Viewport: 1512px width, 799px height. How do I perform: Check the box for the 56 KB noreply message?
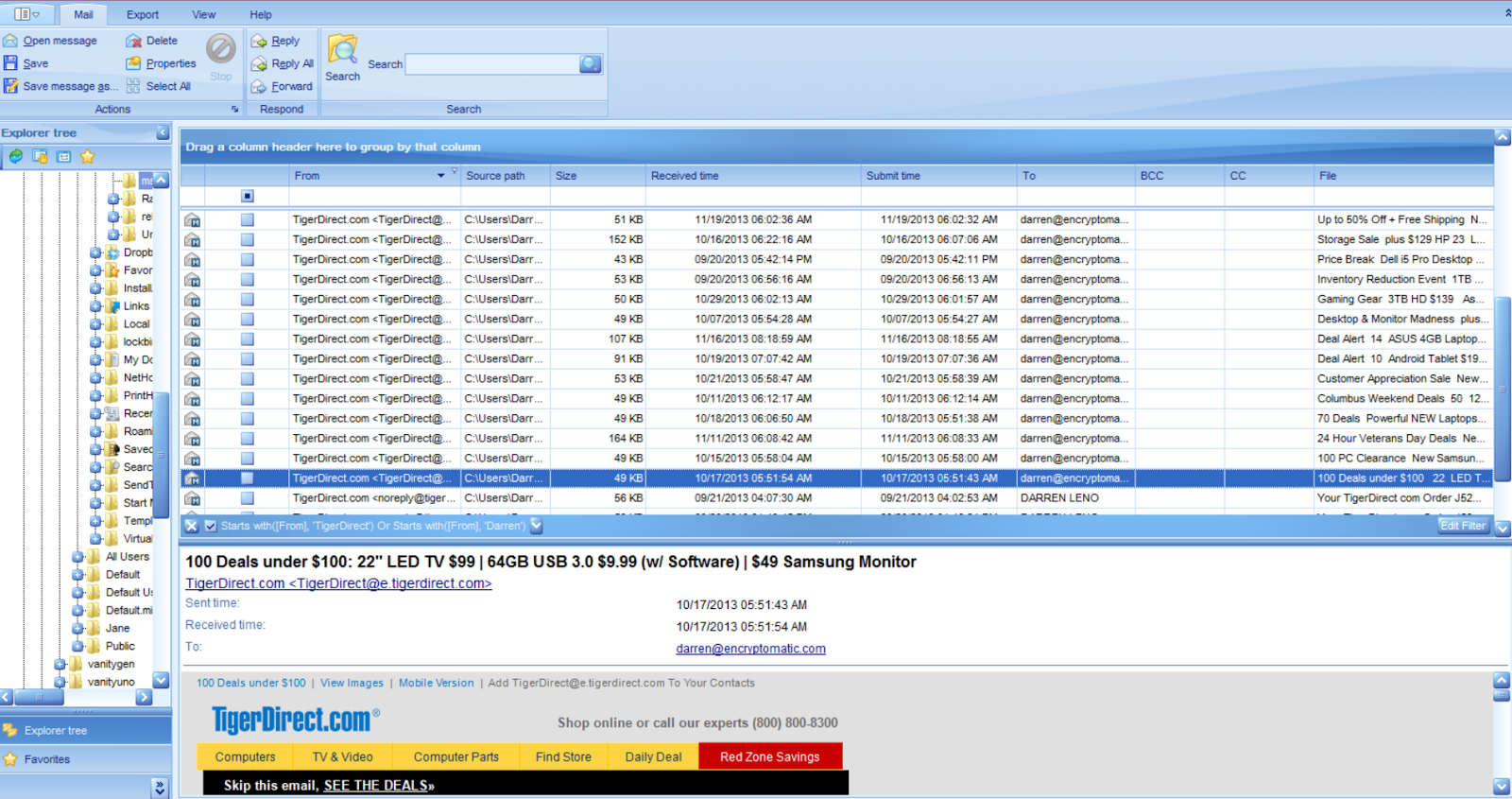[248, 497]
